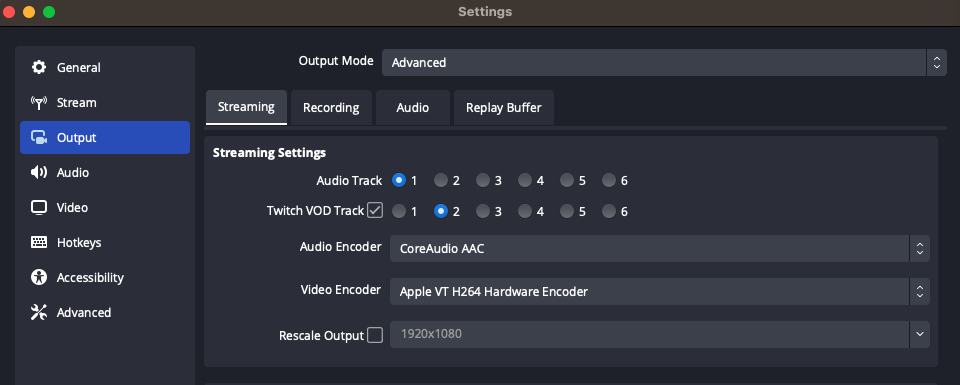Click the green zoom window button
960x385 pixels.
point(49,12)
